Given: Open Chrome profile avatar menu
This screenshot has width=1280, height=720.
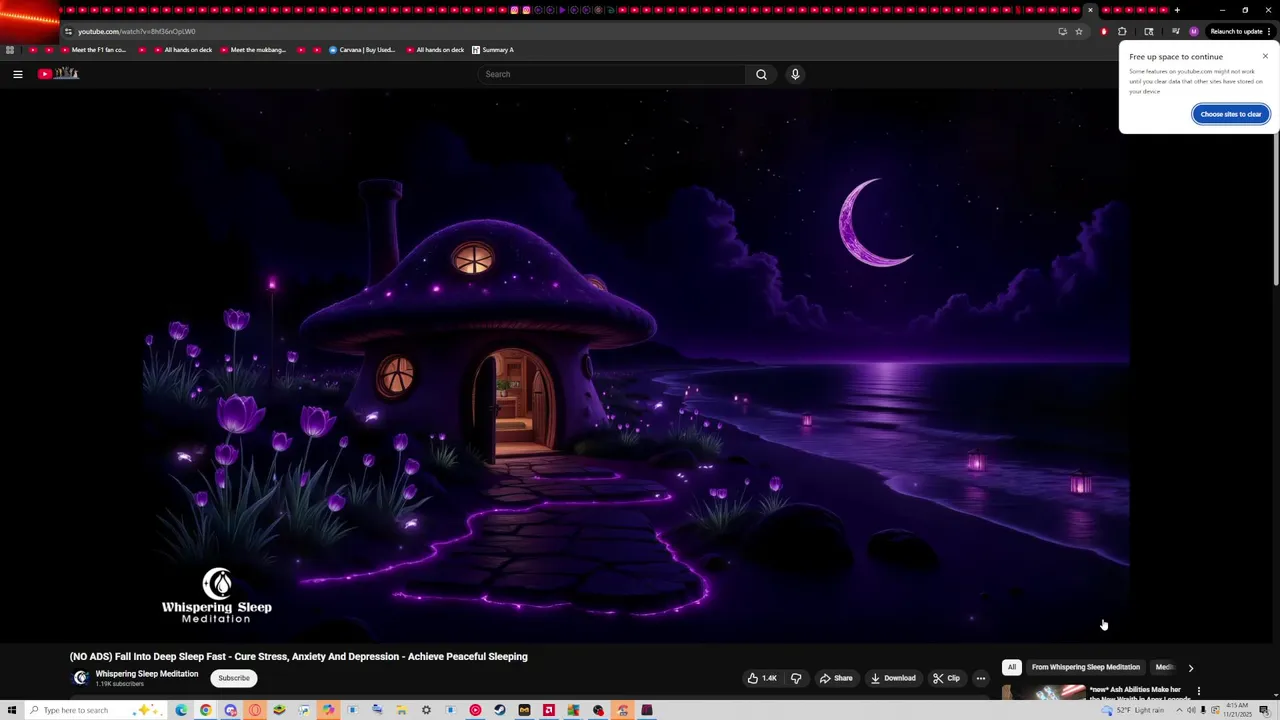Looking at the screenshot, I should [x=1193, y=31].
